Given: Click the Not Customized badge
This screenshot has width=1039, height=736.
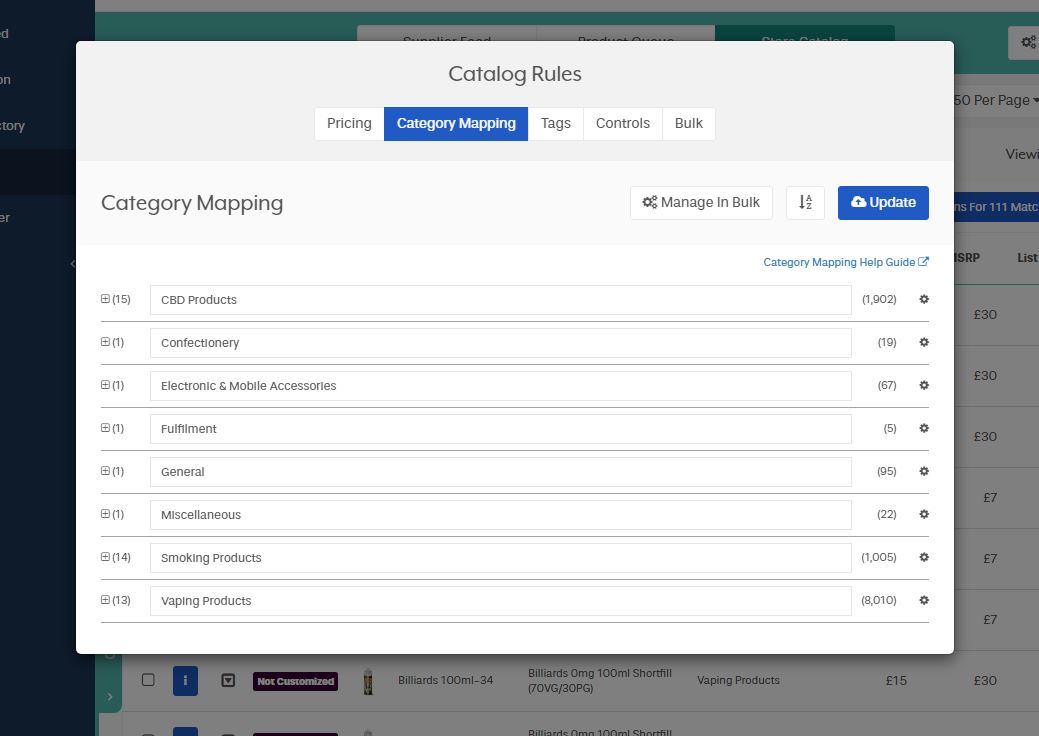Looking at the screenshot, I should [296, 681].
